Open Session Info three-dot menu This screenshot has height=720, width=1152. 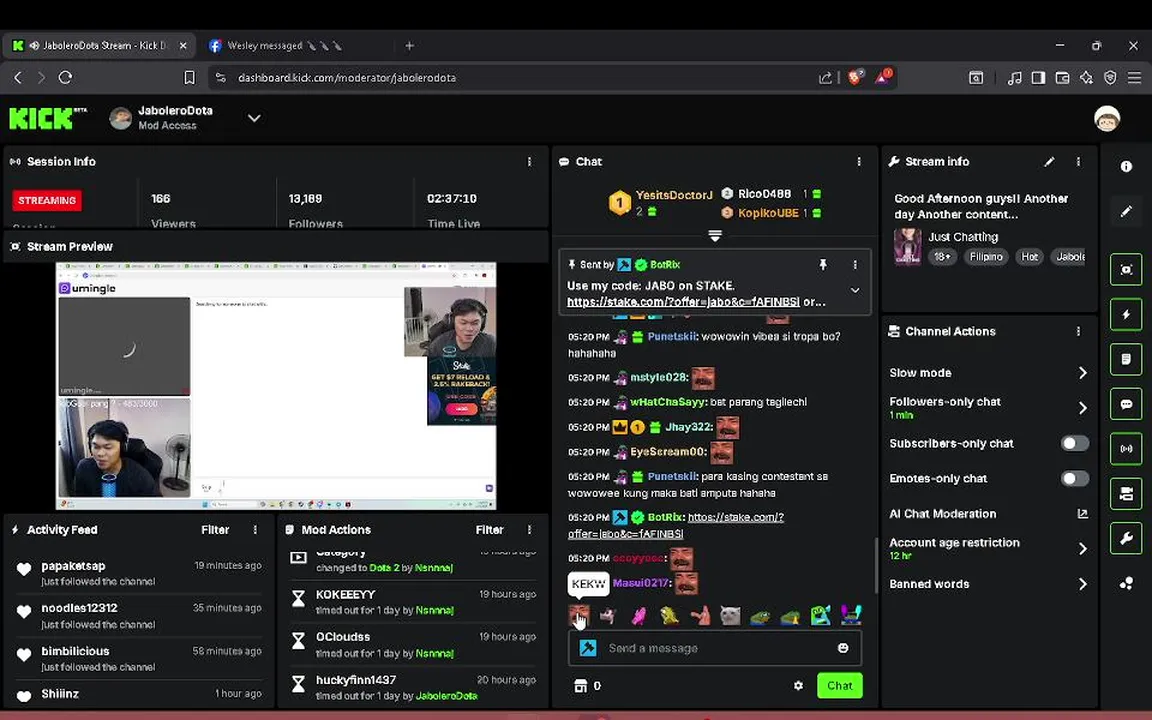pyautogui.click(x=529, y=162)
